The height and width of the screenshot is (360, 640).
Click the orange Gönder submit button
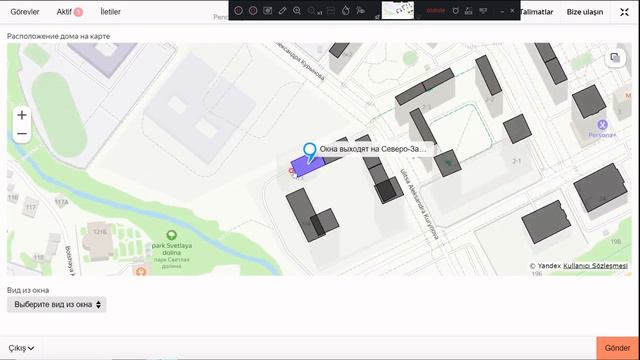pyautogui.click(x=617, y=348)
